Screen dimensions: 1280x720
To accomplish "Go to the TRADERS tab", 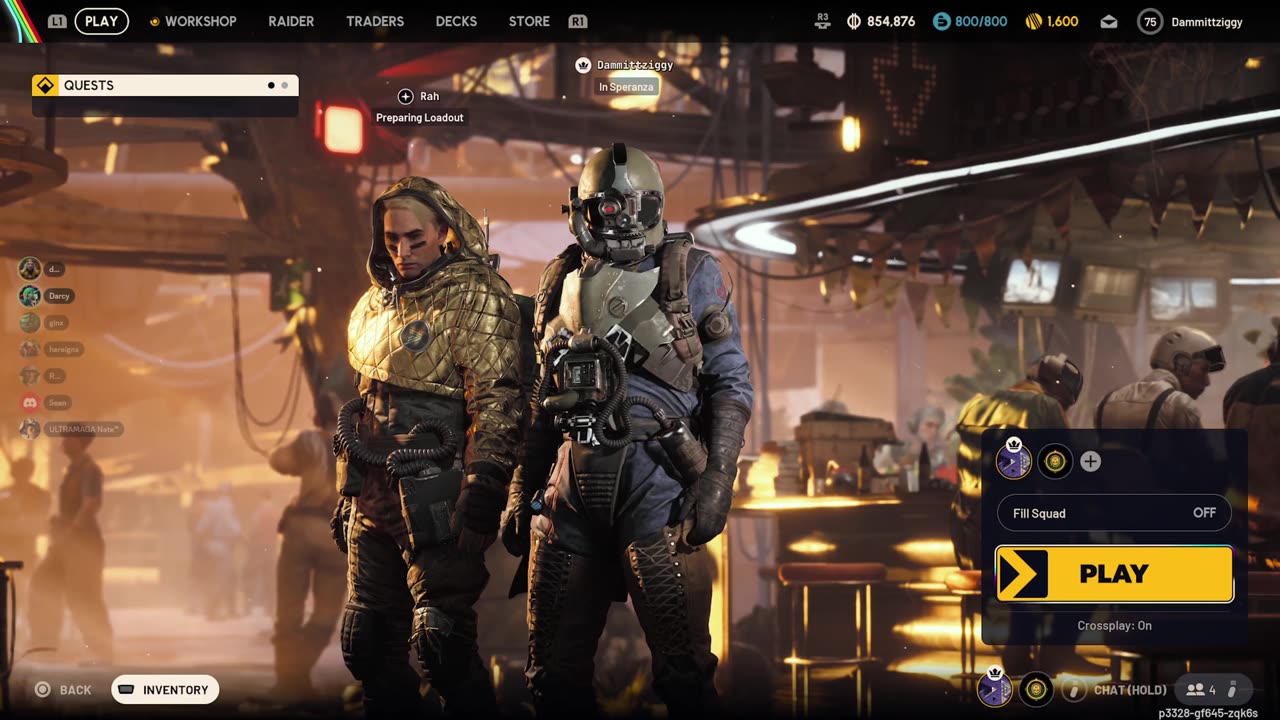I will [375, 21].
